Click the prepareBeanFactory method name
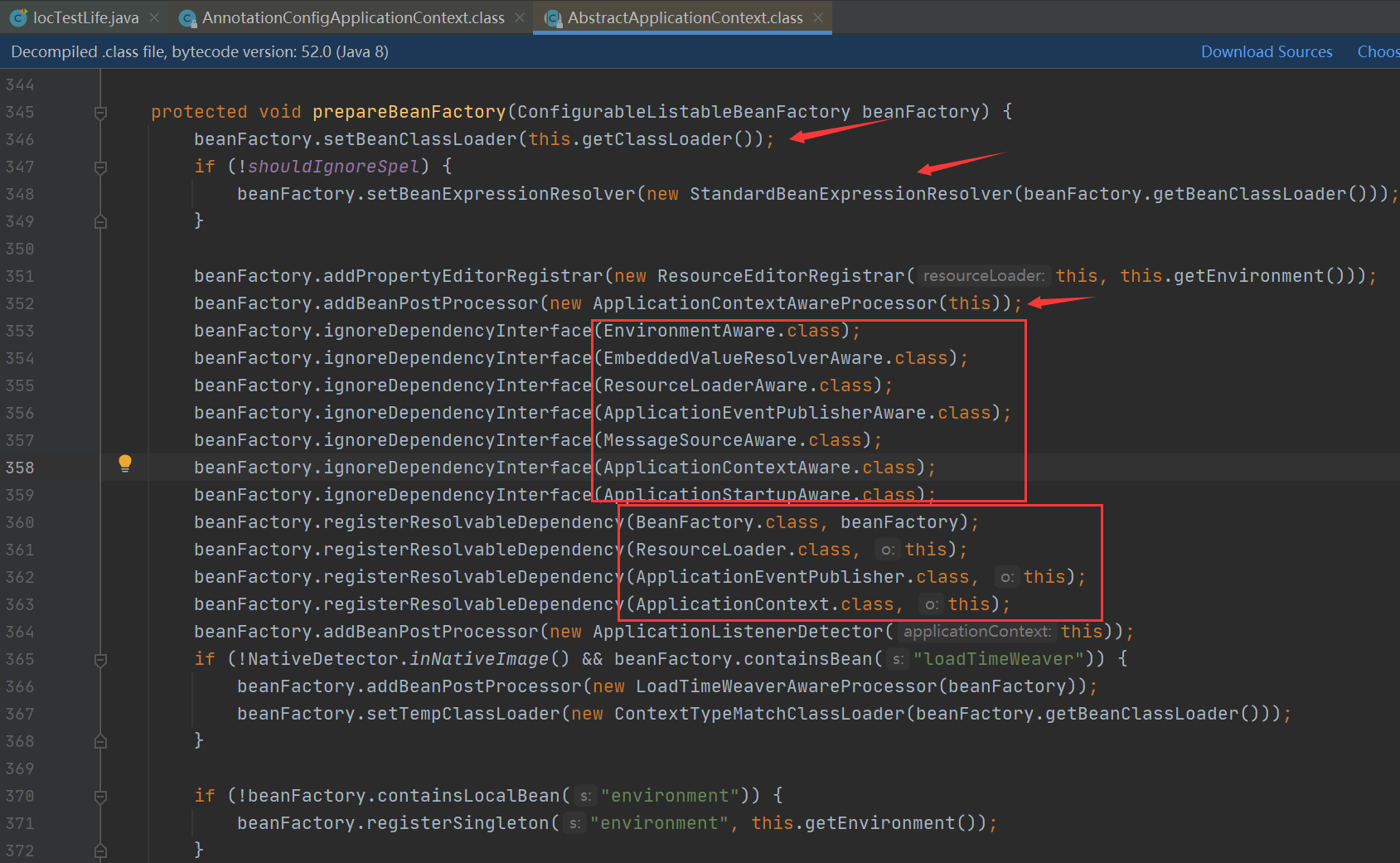Viewport: 1400px width, 863px height. pyautogui.click(x=409, y=112)
